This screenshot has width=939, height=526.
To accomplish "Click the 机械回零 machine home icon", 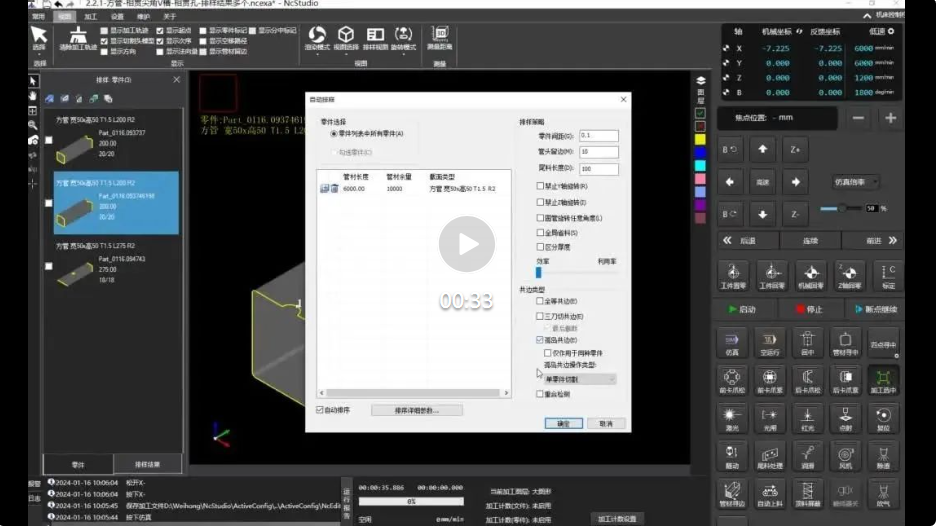I will [x=810, y=274].
